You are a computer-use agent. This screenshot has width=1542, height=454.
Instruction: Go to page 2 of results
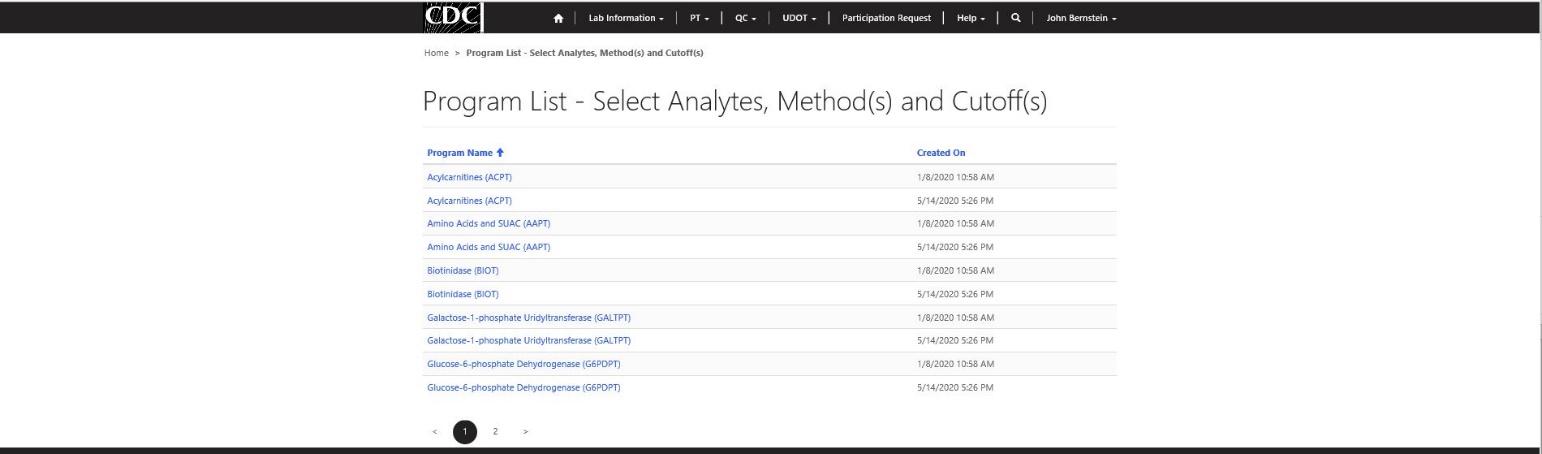click(x=495, y=431)
